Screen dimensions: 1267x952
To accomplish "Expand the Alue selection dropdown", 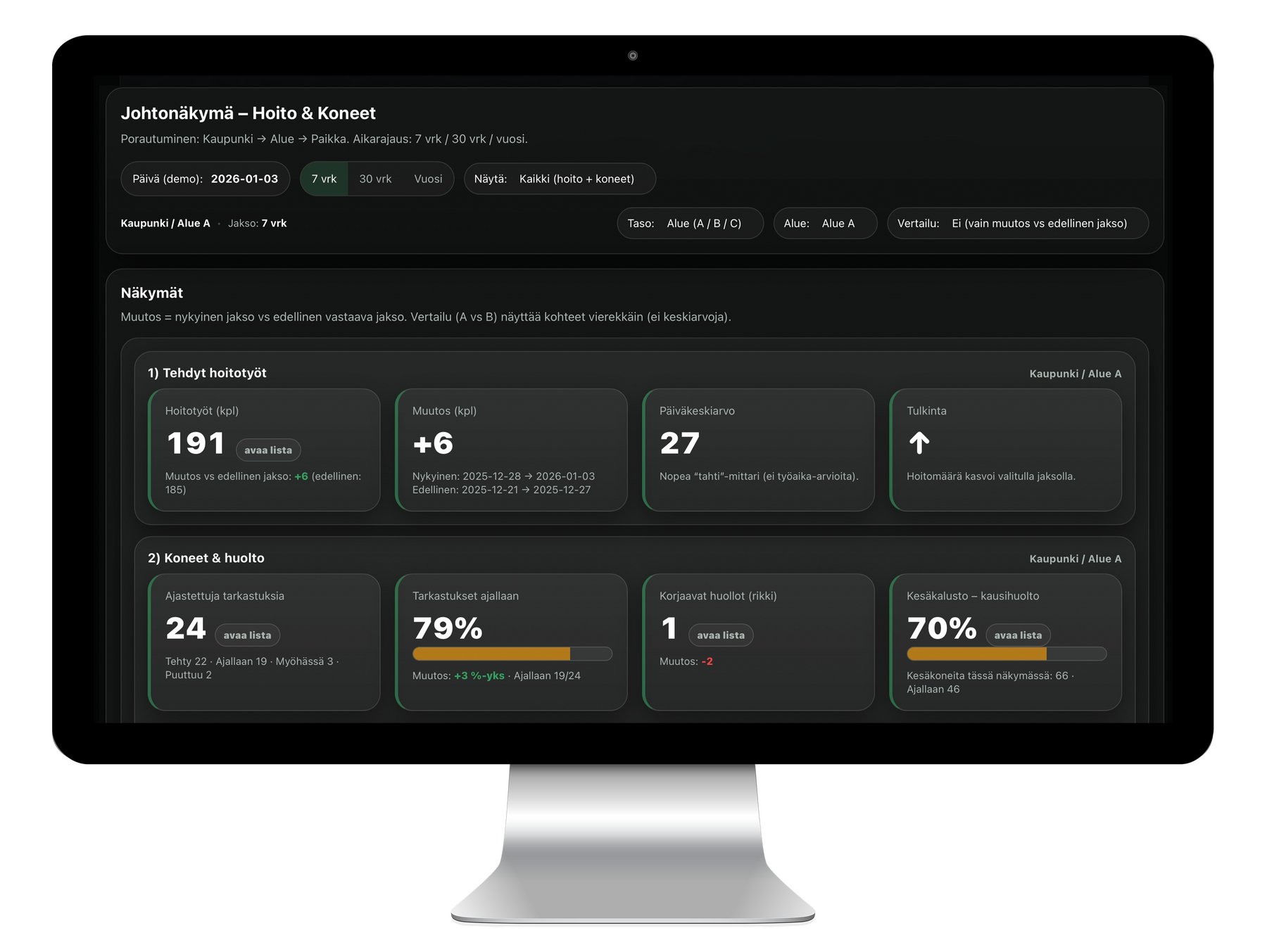I will pyautogui.click(x=825, y=223).
